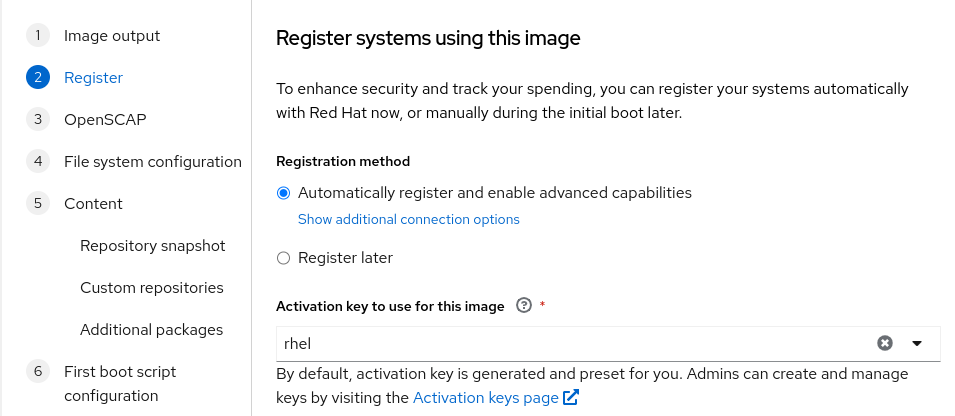
Task: Select Automatically register and enable advanced capabilities
Action: click(x=283, y=193)
